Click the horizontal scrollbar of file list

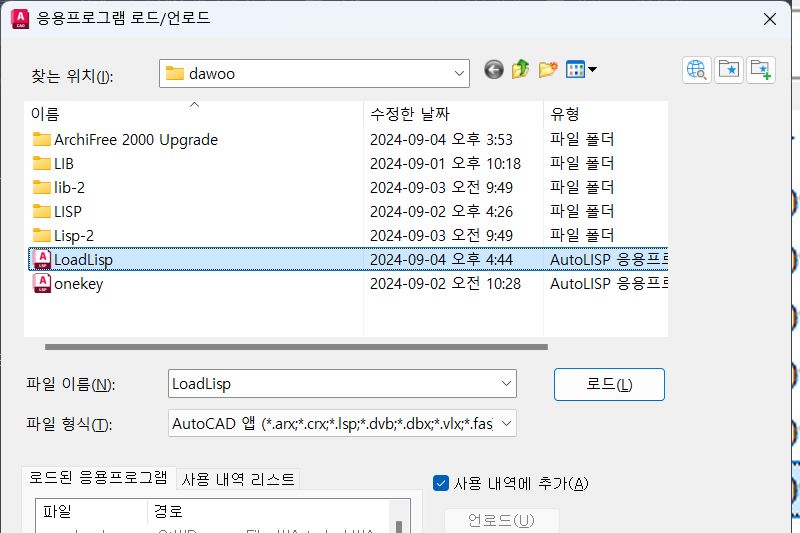pos(296,347)
